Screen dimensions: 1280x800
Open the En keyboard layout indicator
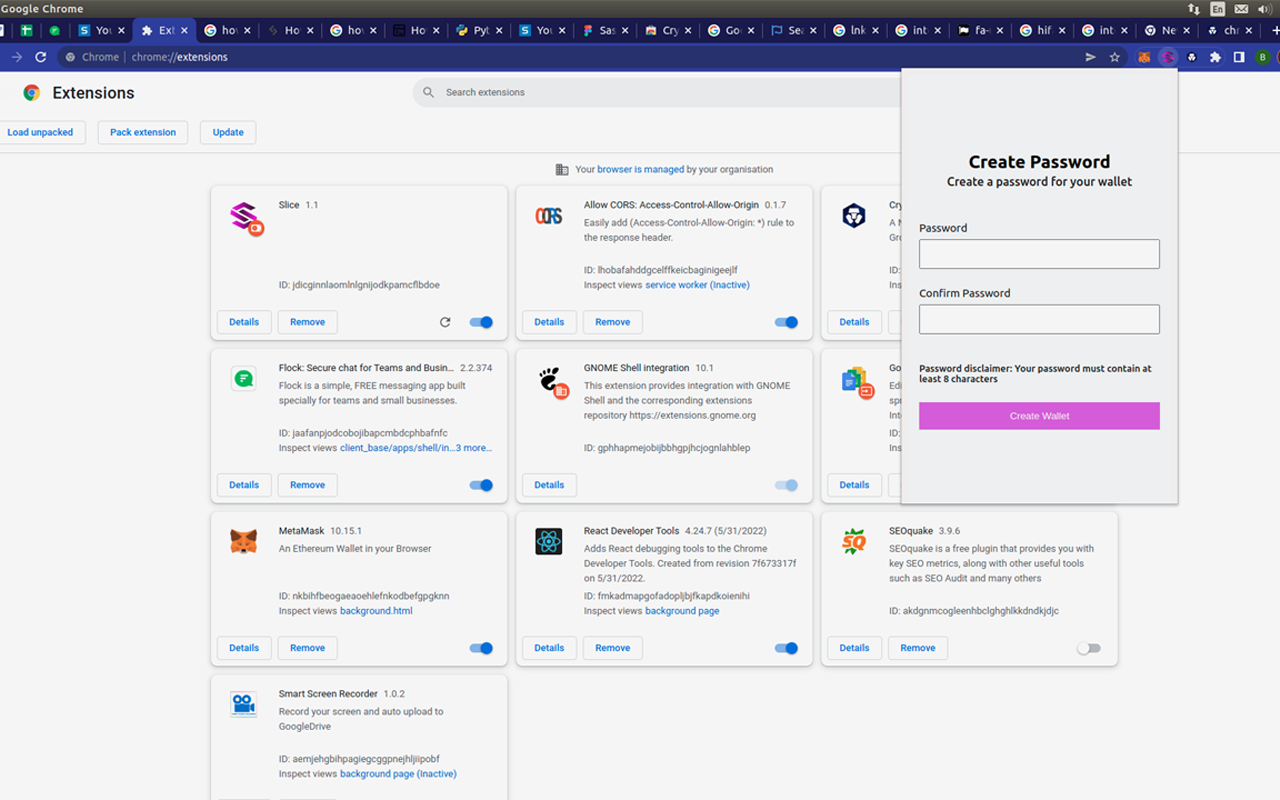[1217, 8]
